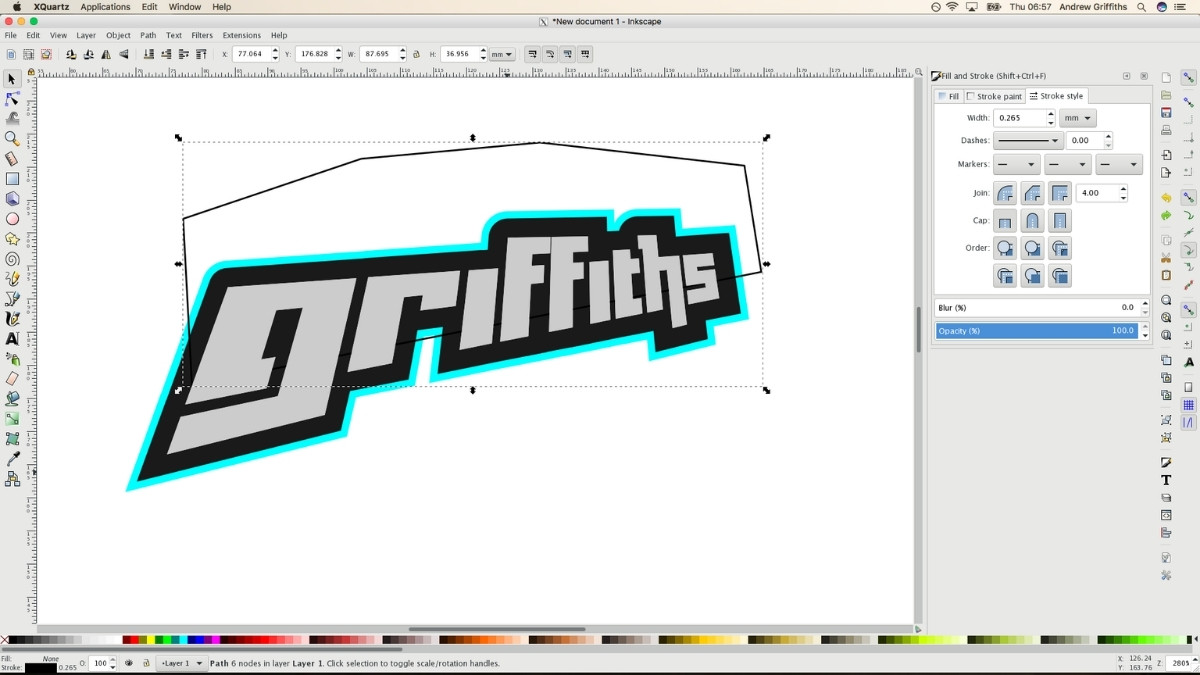Click the first stroke Order option button
The height and width of the screenshot is (675, 1200).
pyautogui.click(x=1005, y=248)
